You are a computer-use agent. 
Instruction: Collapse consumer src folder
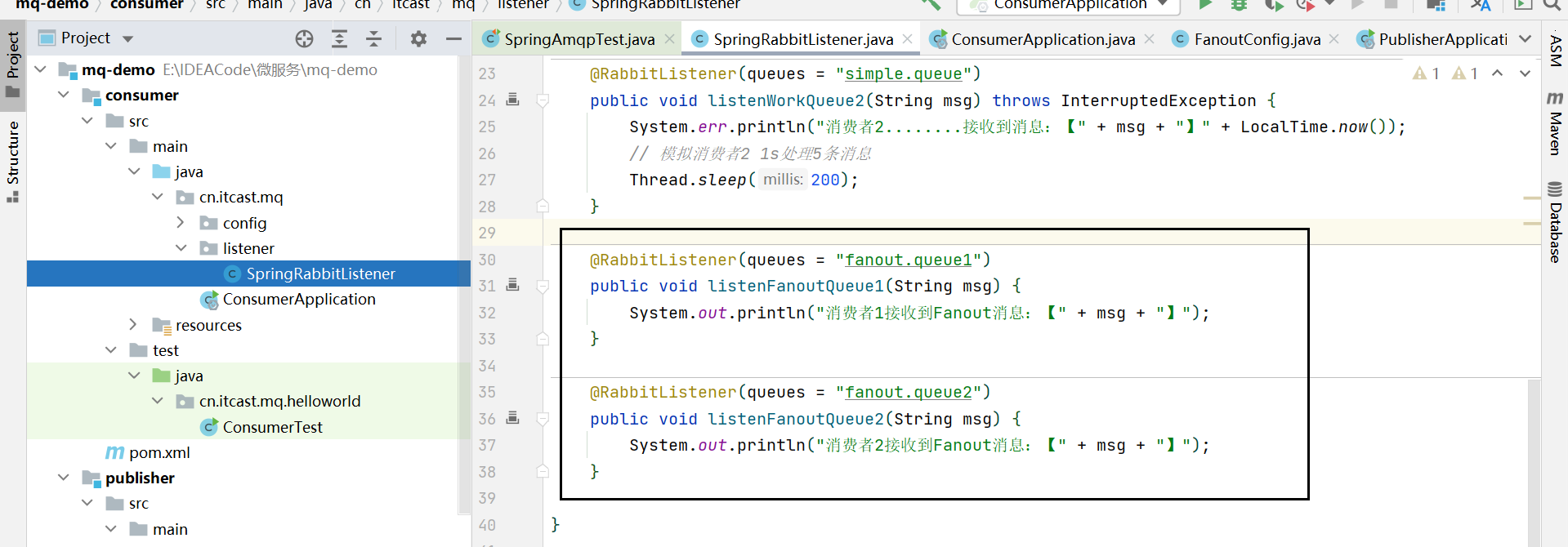pos(87,121)
